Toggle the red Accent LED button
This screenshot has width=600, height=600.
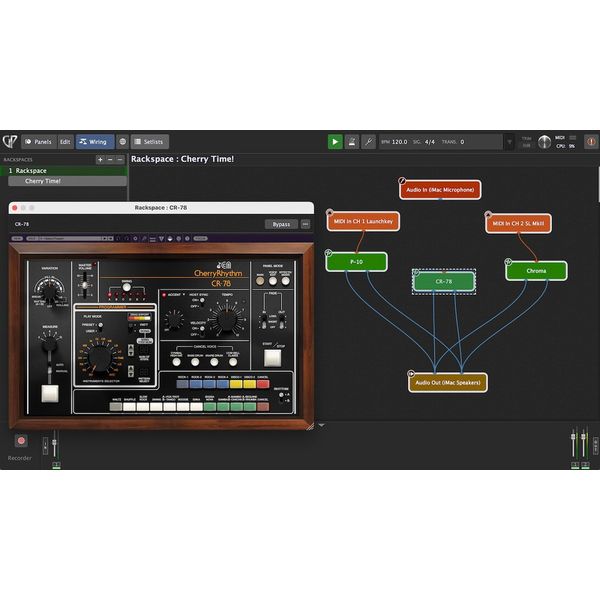coord(164,295)
